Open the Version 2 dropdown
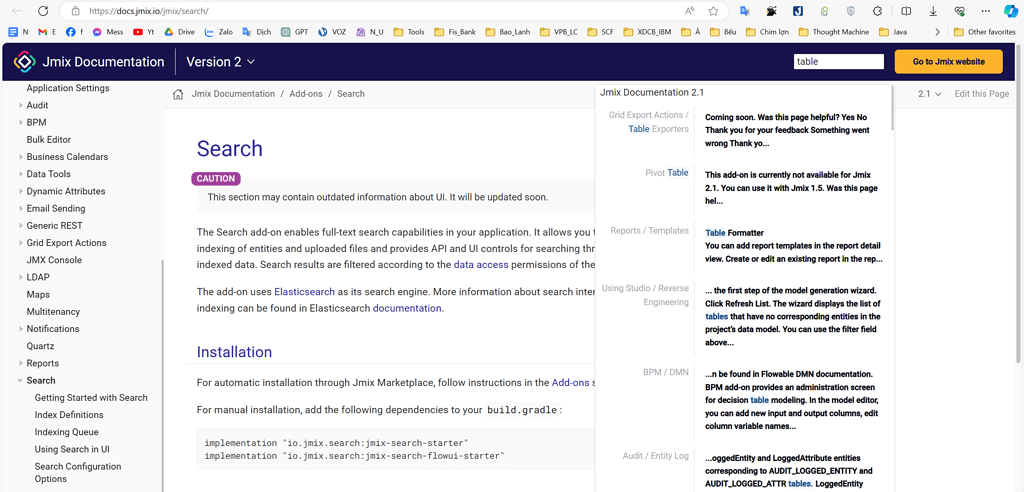Screen dimensions: 1024x492 point(220,62)
